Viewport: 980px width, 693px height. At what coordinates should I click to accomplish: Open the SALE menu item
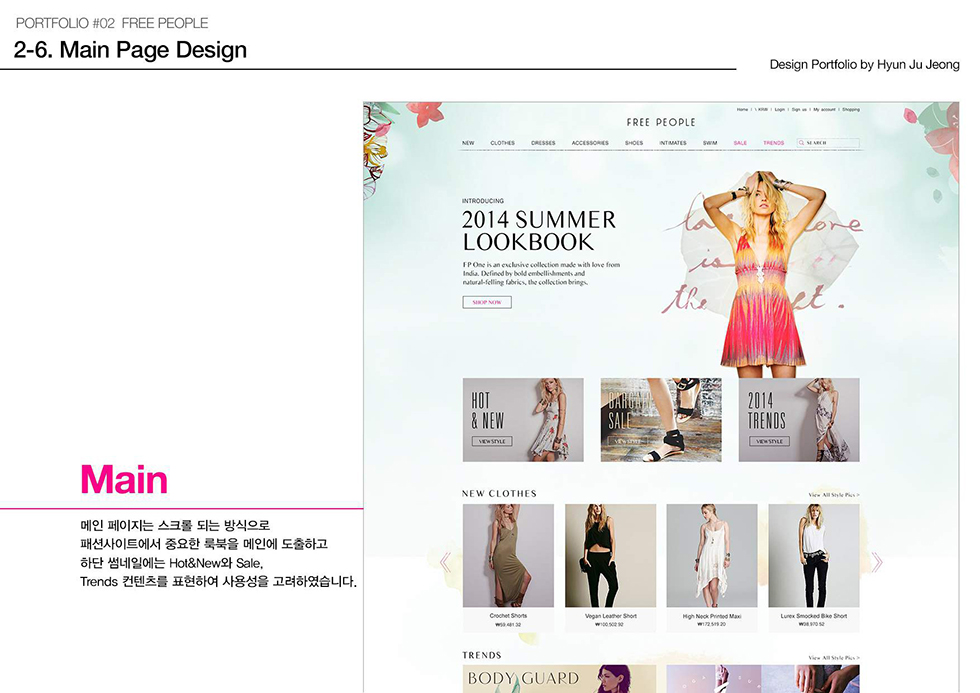(740, 142)
